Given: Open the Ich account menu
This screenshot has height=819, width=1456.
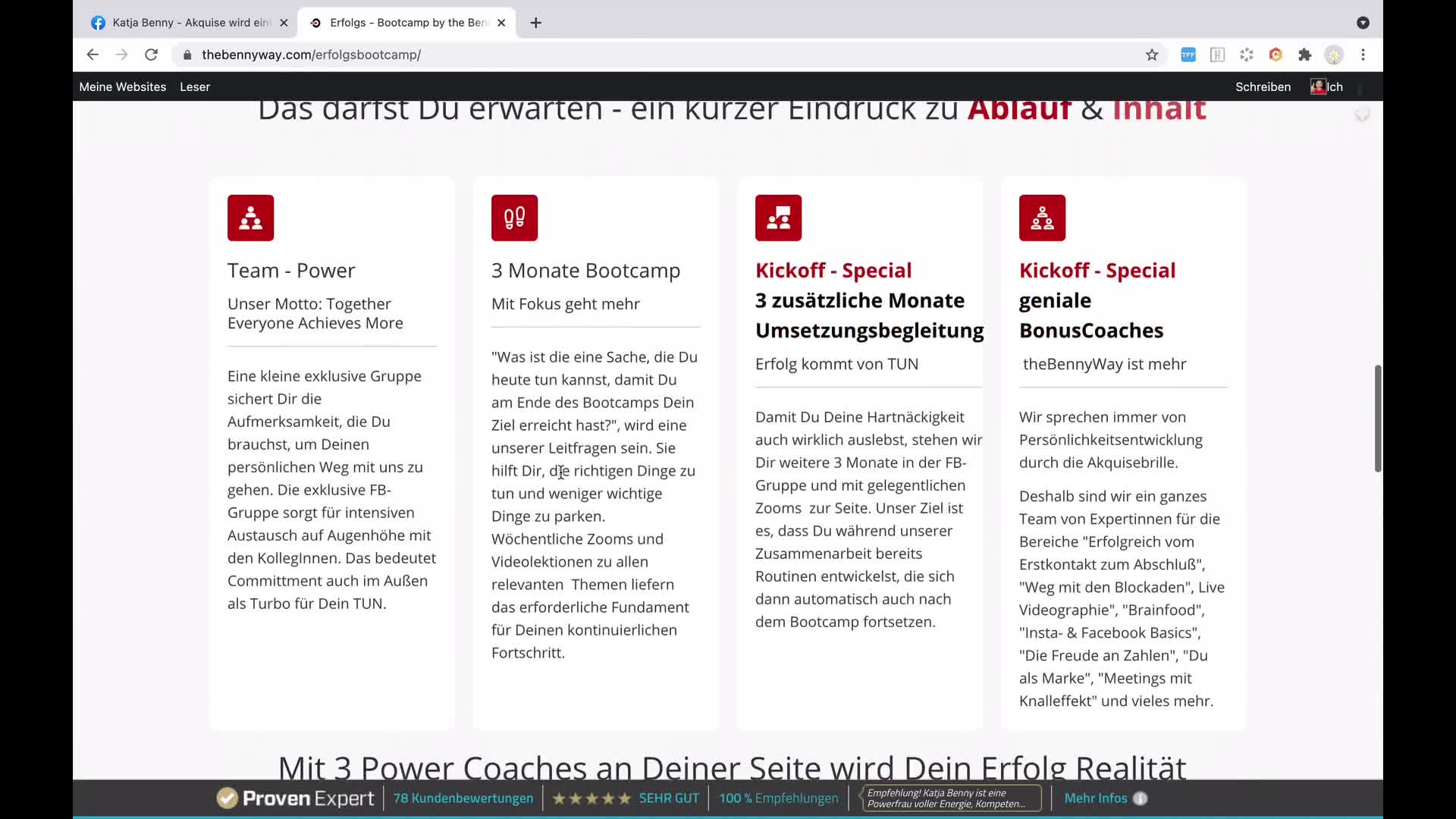Looking at the screenshot, I should (x=1327, y=86).
